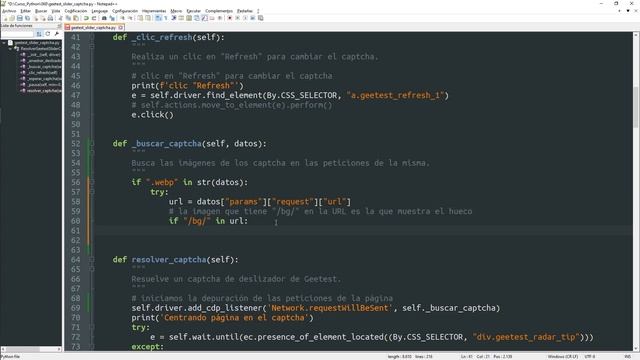Image resolution: width=640 pixels, height=360 pixels.
Task: Click the Start Recording macro icon
Action: coord(229,18)
